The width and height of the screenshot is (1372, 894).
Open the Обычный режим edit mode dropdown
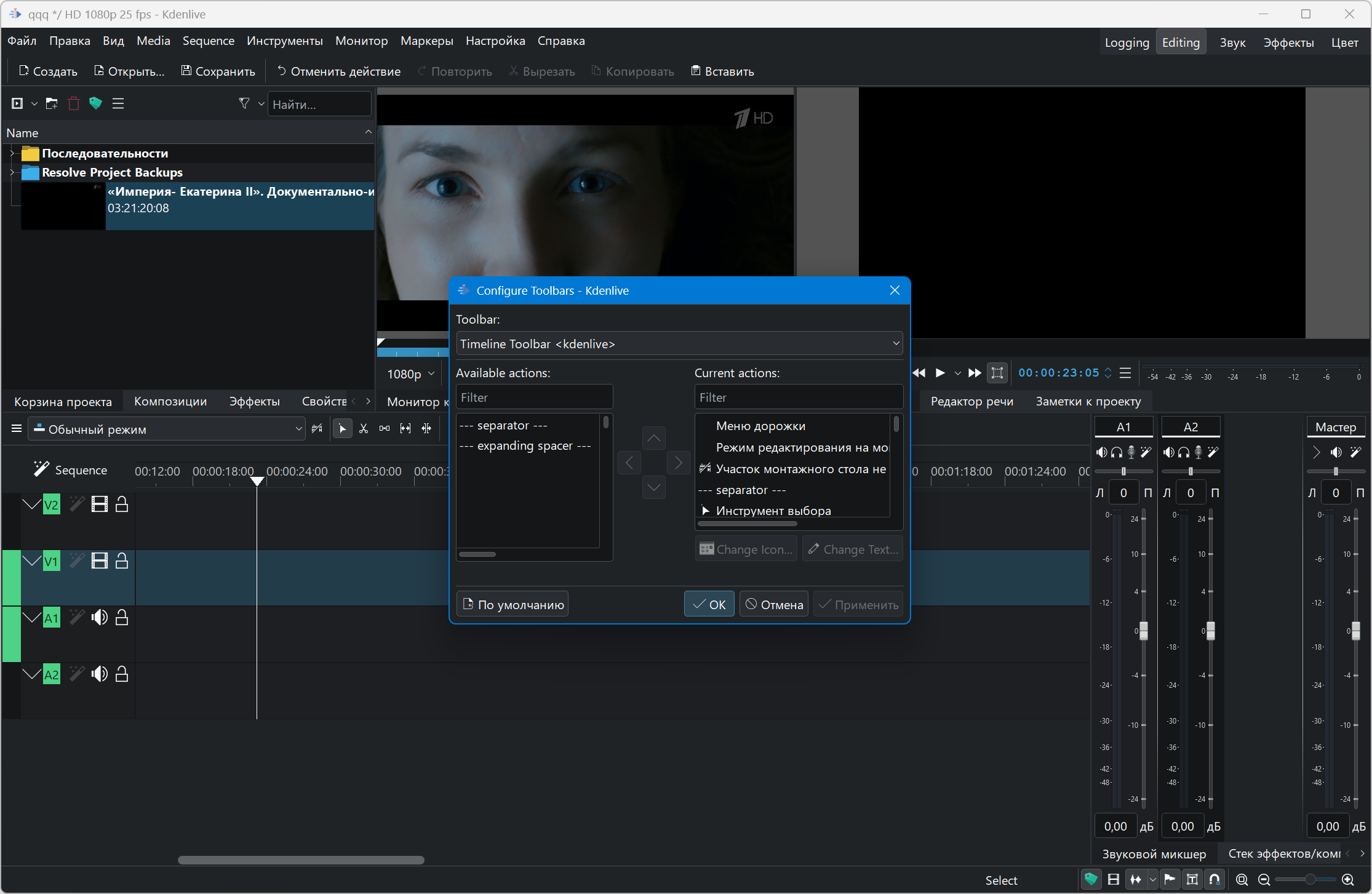coord(167,429)
